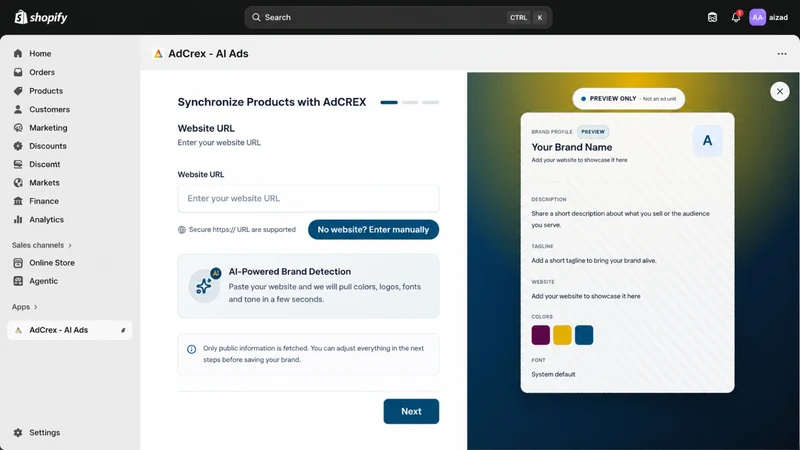The width and height of the screenshot is (800, 450).
Task: Click the info icon in the notice box
Action: [191, 349]
